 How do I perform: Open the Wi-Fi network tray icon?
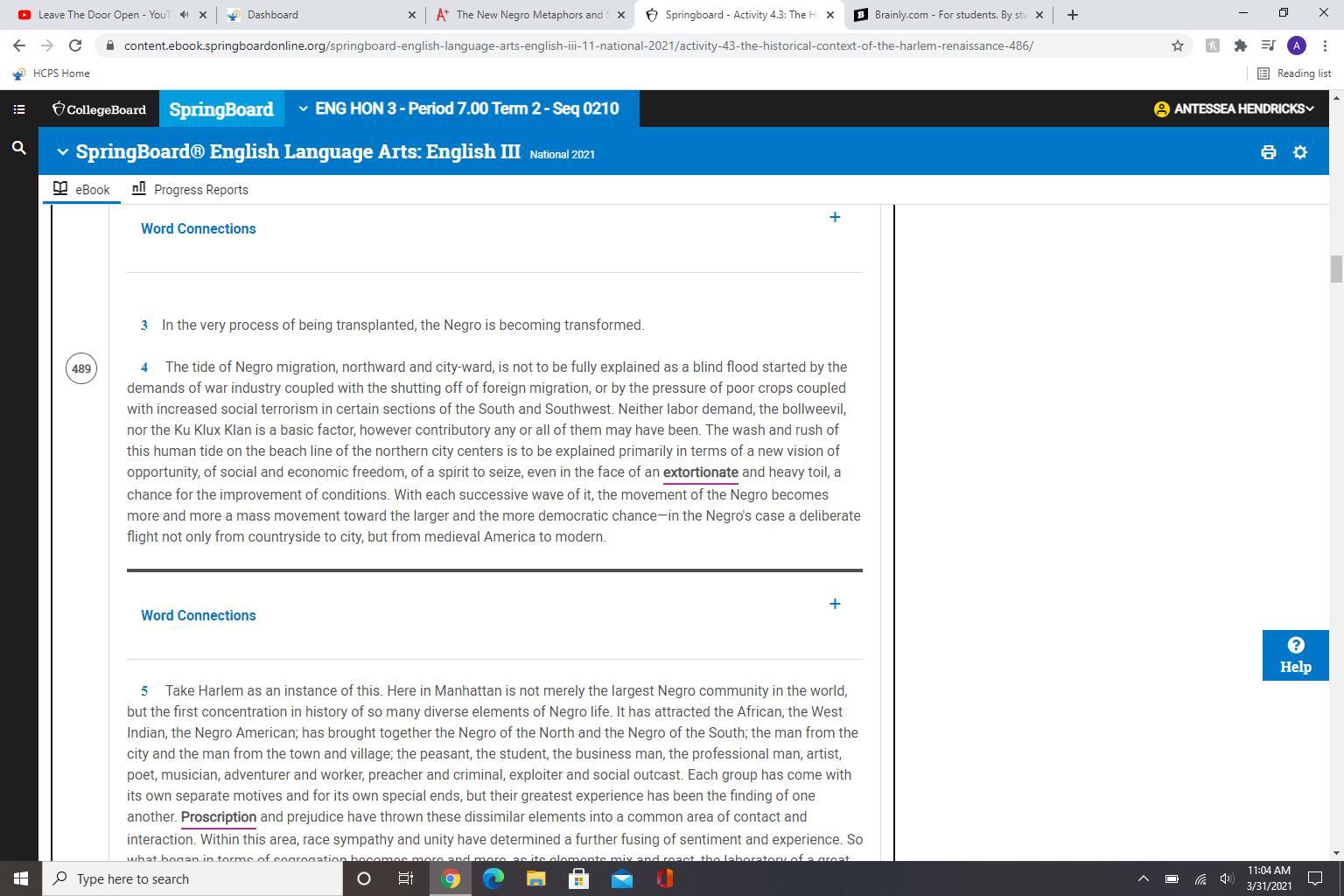point(1200,878)
